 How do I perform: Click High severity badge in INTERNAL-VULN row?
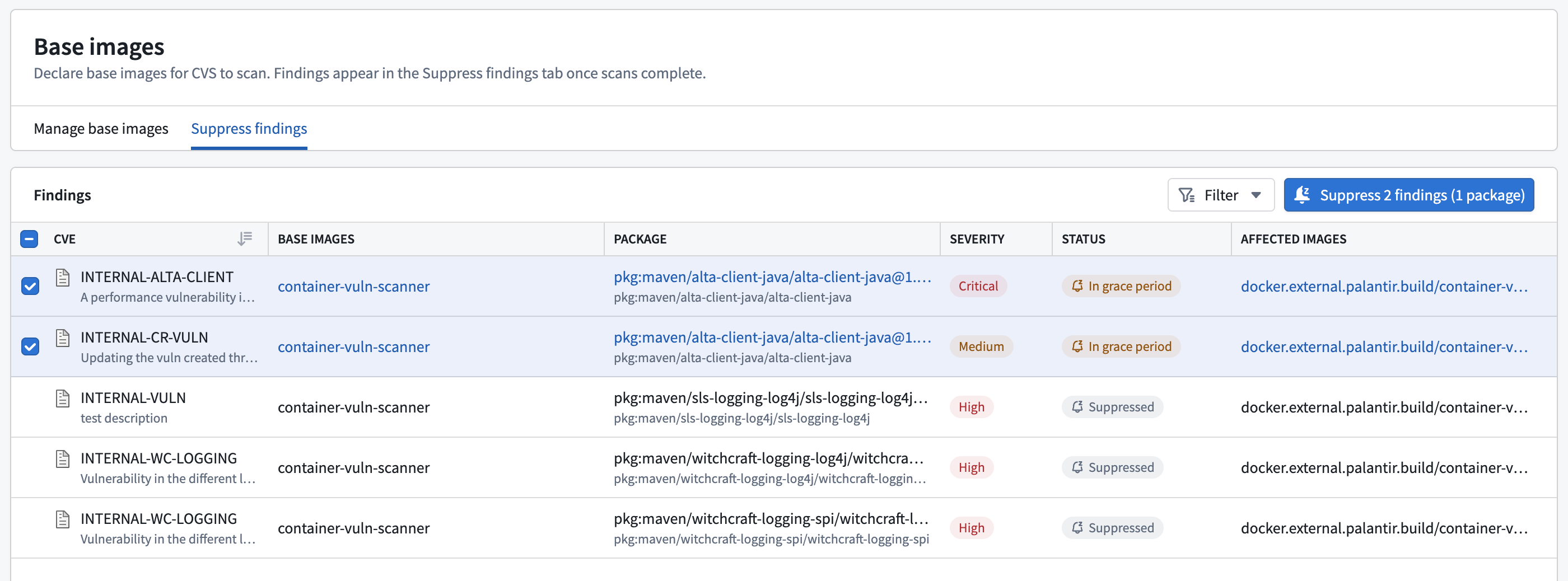(972, 406)
